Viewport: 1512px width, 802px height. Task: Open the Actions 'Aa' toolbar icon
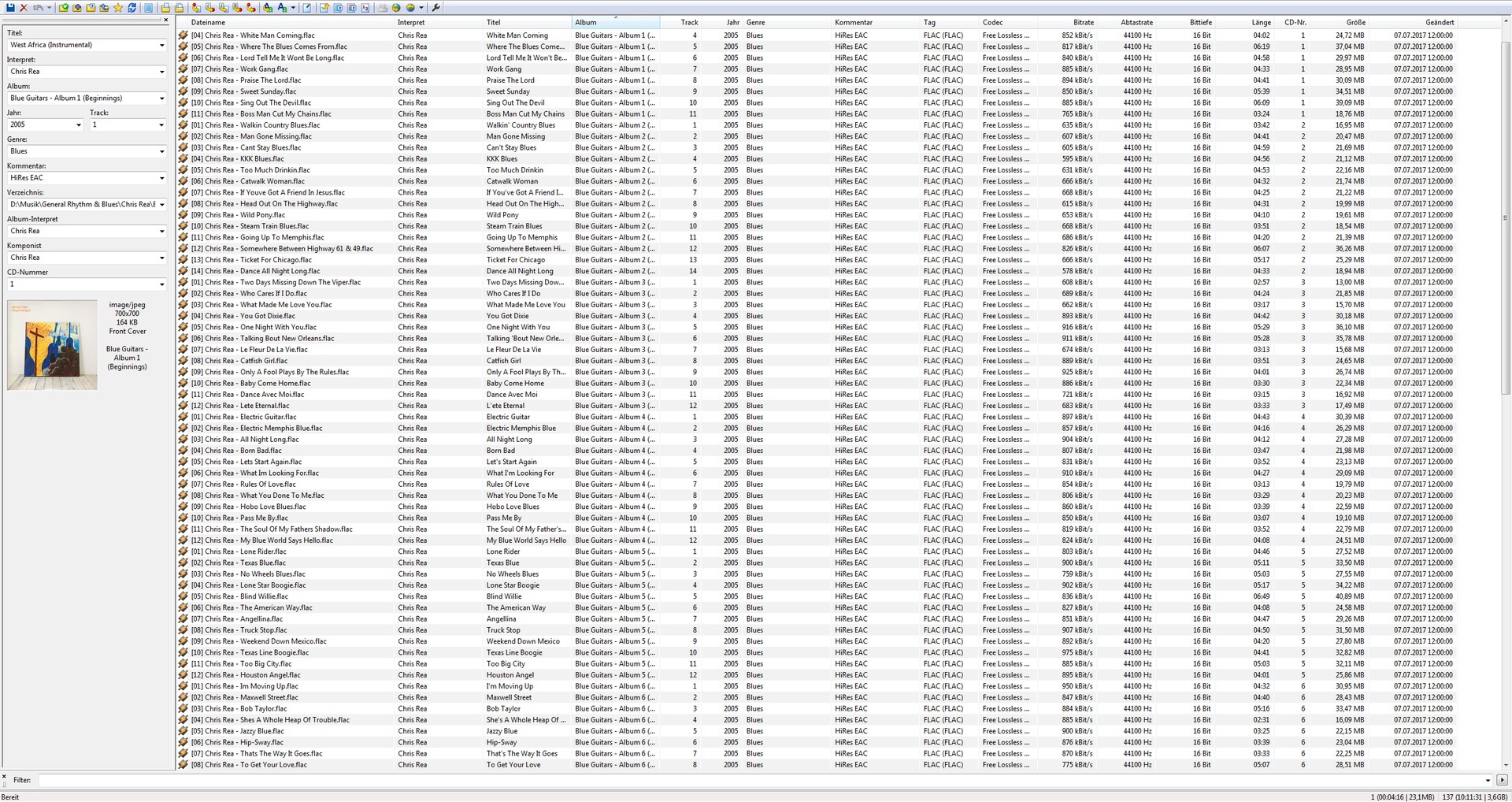click(x=282, y=8)
